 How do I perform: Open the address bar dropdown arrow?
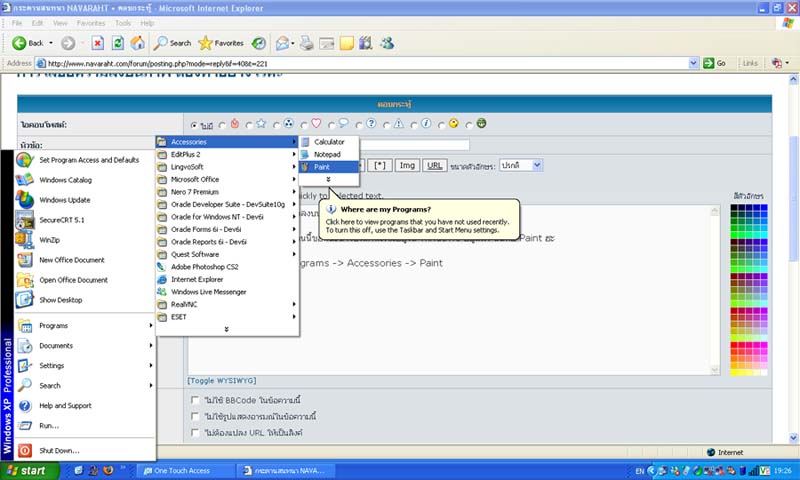click(693, 63)
